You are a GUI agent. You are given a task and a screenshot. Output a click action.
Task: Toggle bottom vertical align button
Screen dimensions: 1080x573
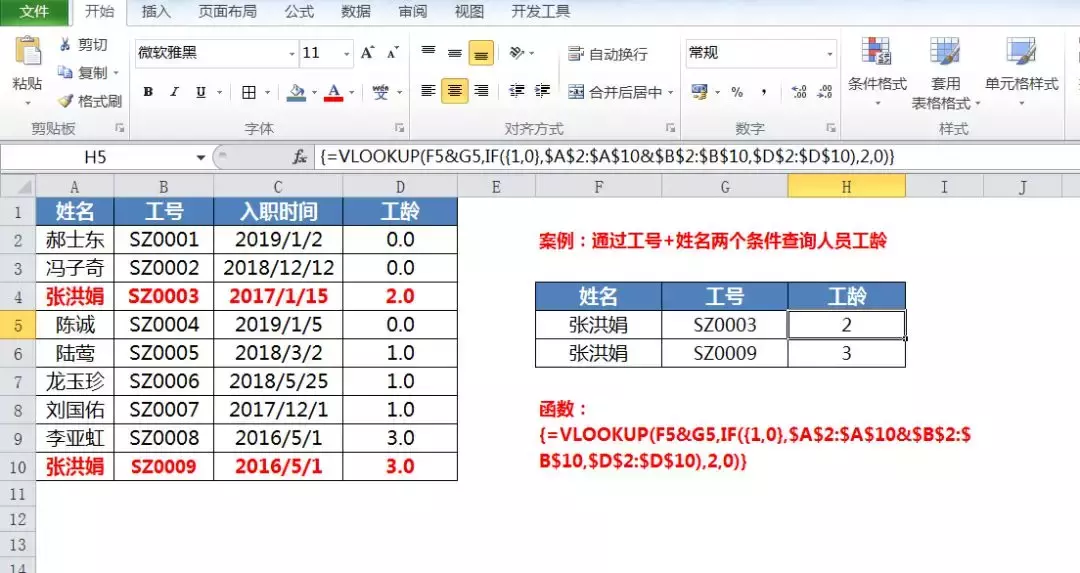(x=481, y=53)
